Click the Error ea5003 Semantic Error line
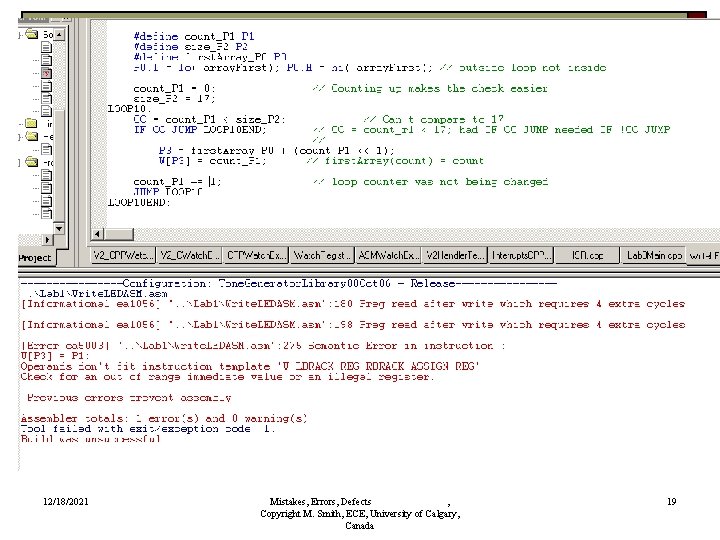720x540 pixels. 263,345
